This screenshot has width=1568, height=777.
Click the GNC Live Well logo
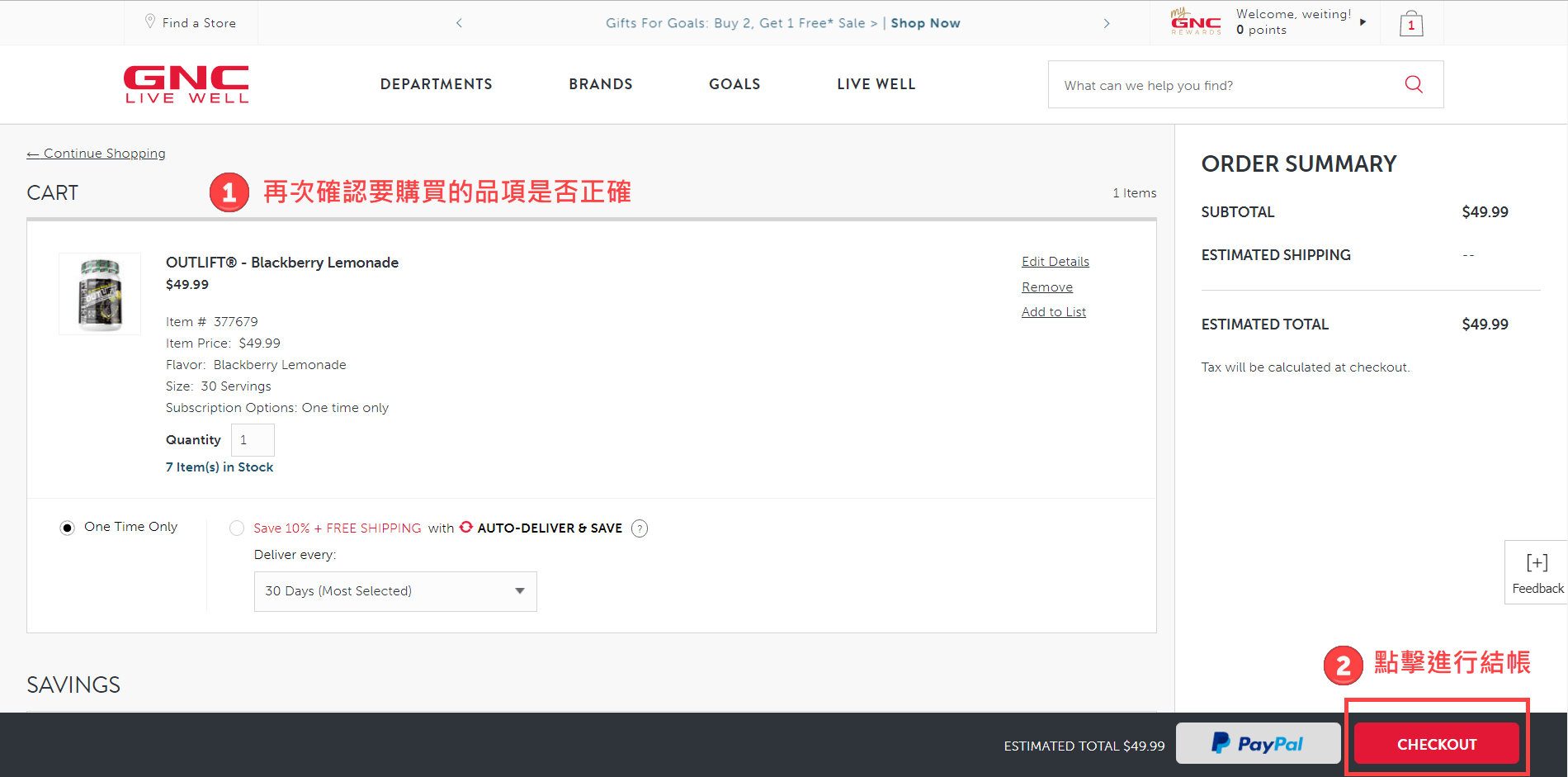click(x=186, y=84)
